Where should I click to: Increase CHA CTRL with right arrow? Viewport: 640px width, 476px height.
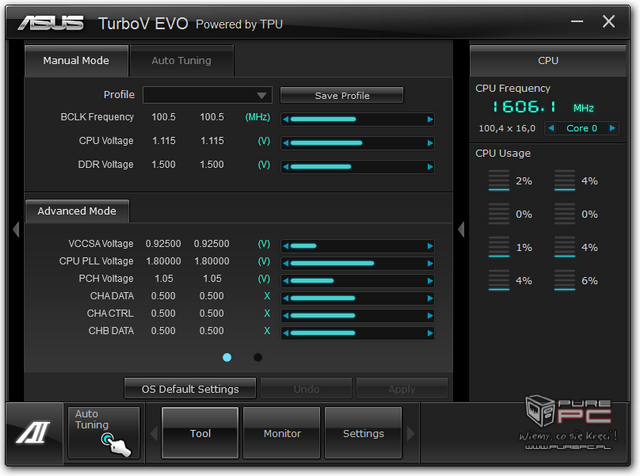pos(430,316)
